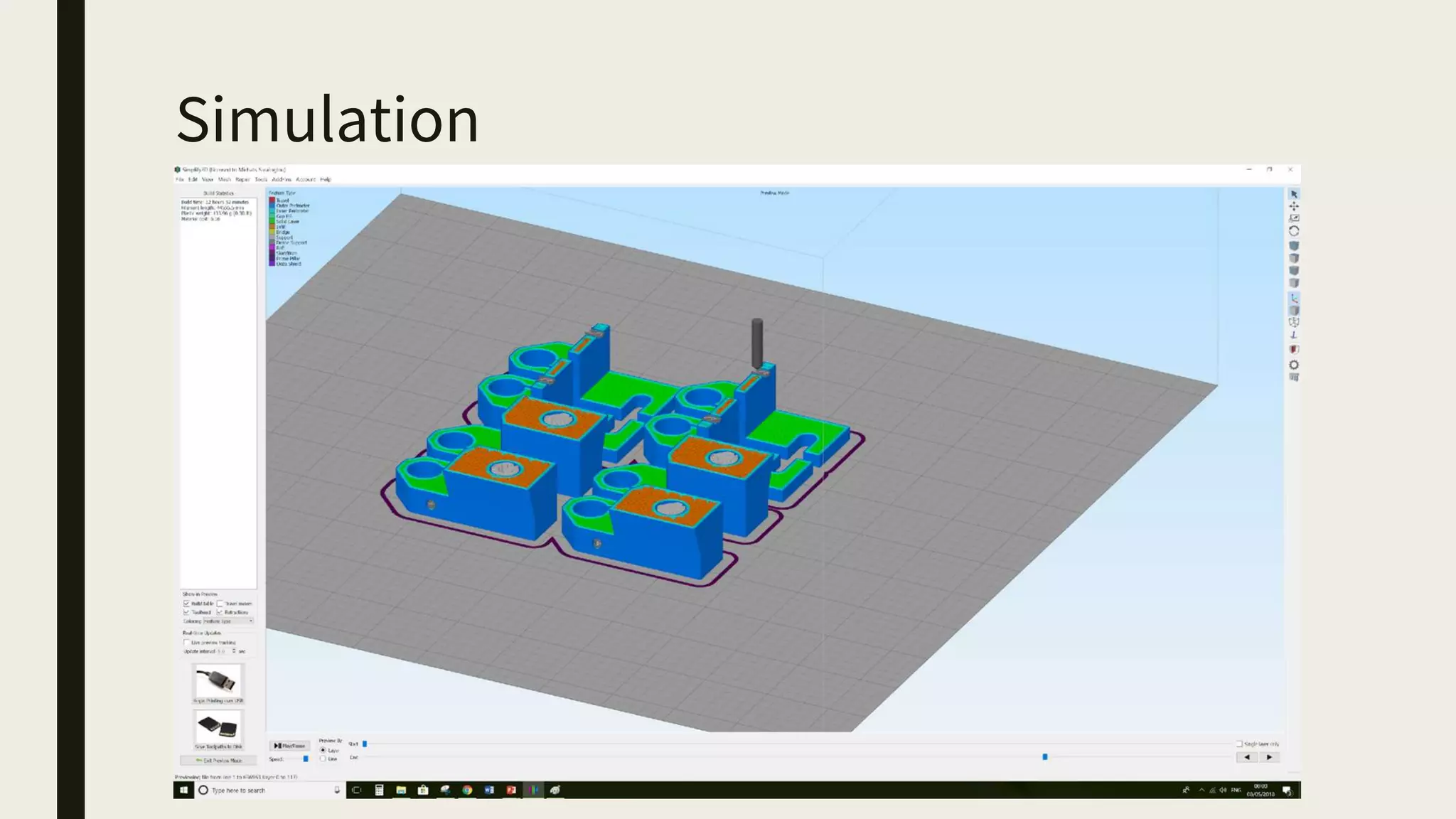Select Preview By Layer radio button
The width and height of the screenshot is (1456, 819).
click(x=323, y=750)
